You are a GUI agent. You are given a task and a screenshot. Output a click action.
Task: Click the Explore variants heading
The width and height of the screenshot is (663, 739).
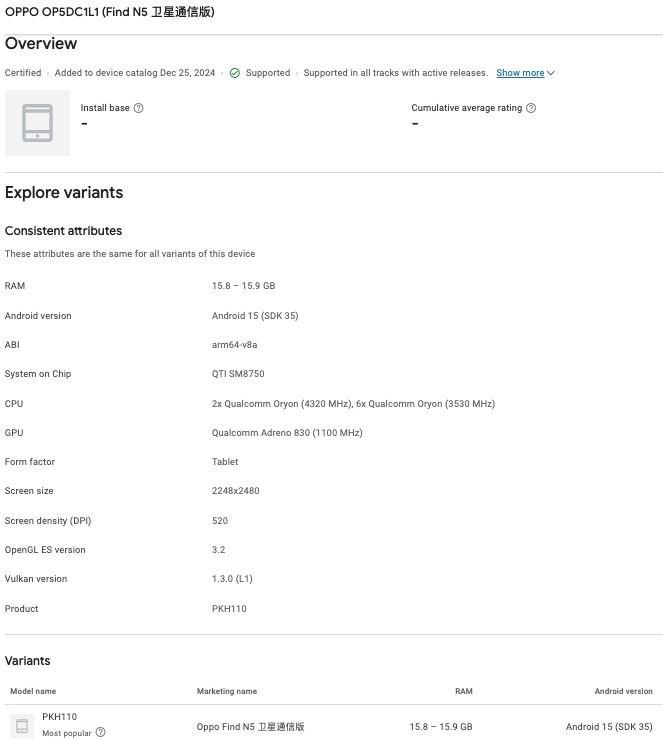coord(64,193)
